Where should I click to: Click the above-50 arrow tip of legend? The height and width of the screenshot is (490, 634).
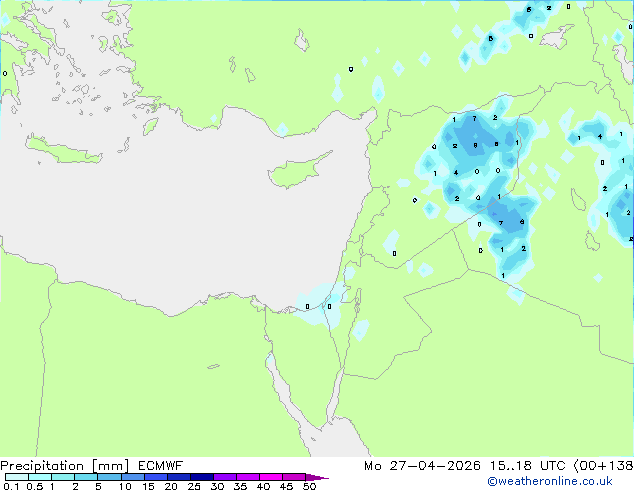click(x=317, y=477)
